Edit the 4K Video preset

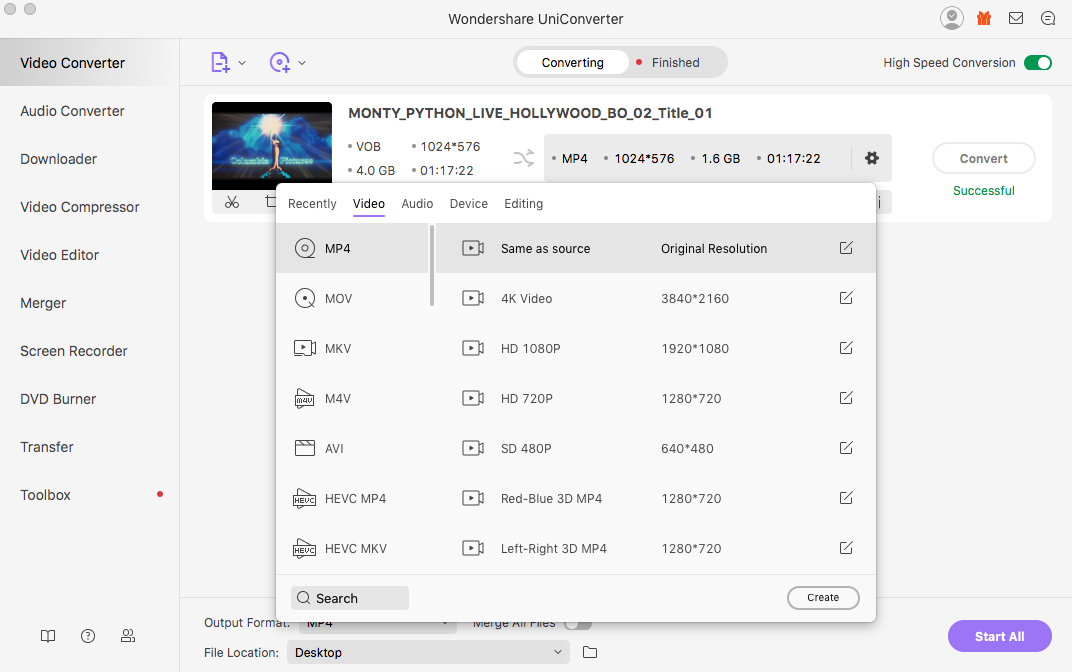pyautogui.click(x=846, y=298)
